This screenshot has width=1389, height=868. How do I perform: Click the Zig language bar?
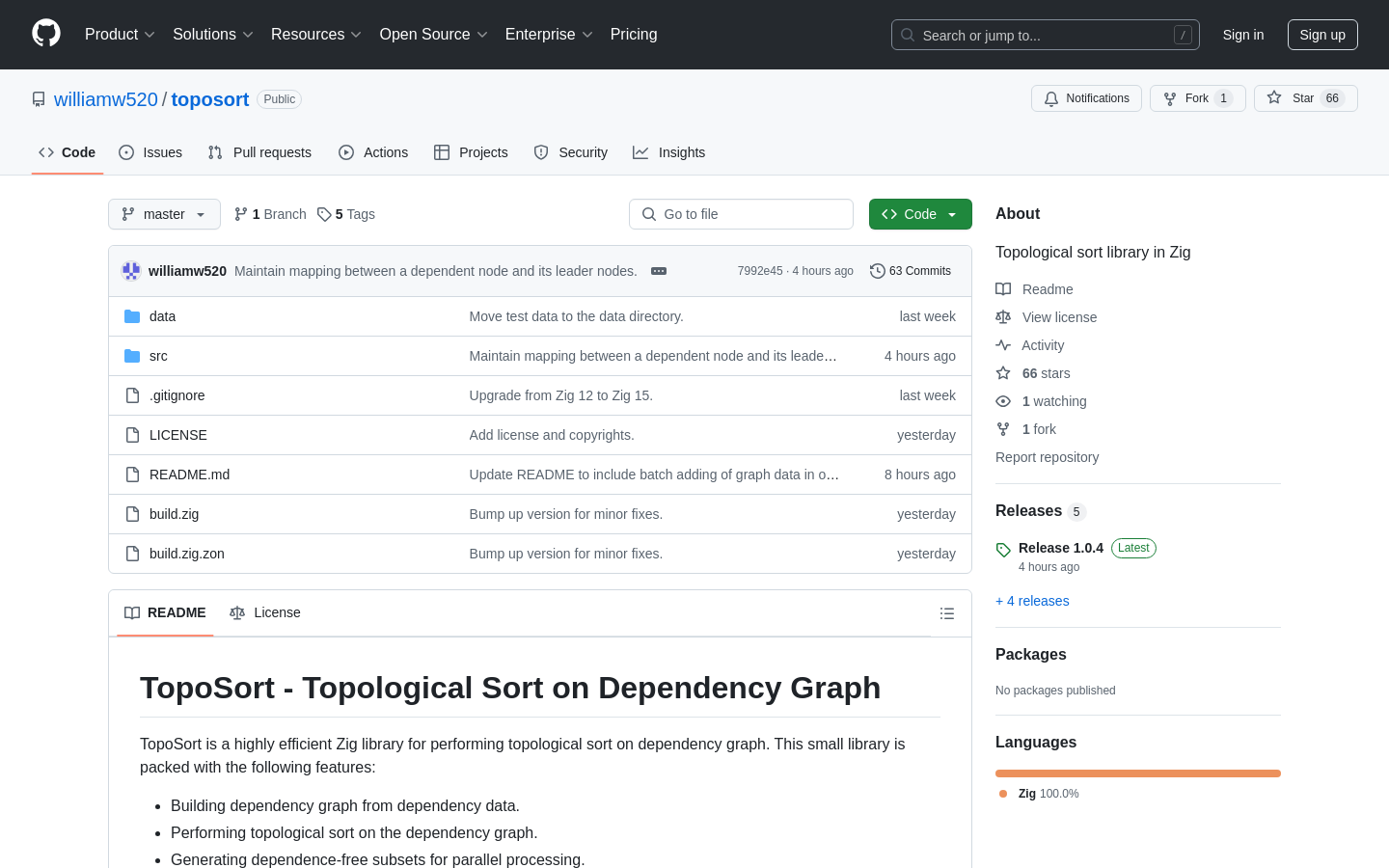click(1138, 773)
